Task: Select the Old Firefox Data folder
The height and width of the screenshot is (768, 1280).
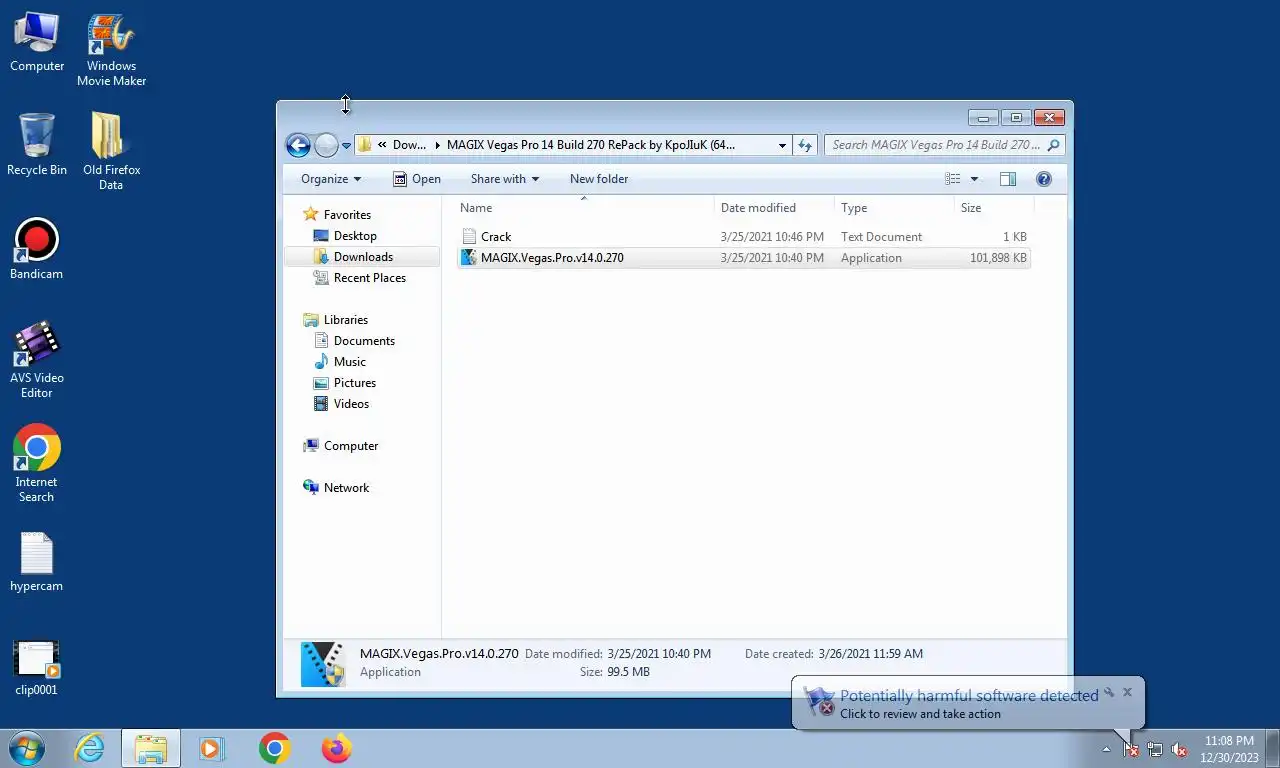Action: [x=111, y=151]
